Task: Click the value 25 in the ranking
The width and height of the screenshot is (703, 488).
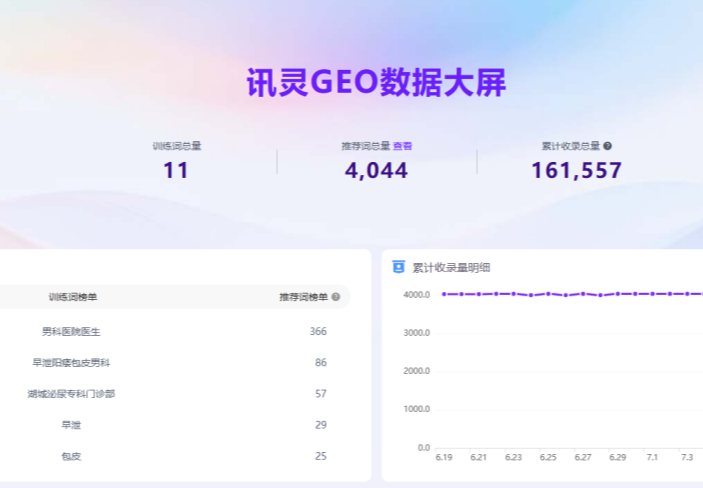Action: [321, 456]
